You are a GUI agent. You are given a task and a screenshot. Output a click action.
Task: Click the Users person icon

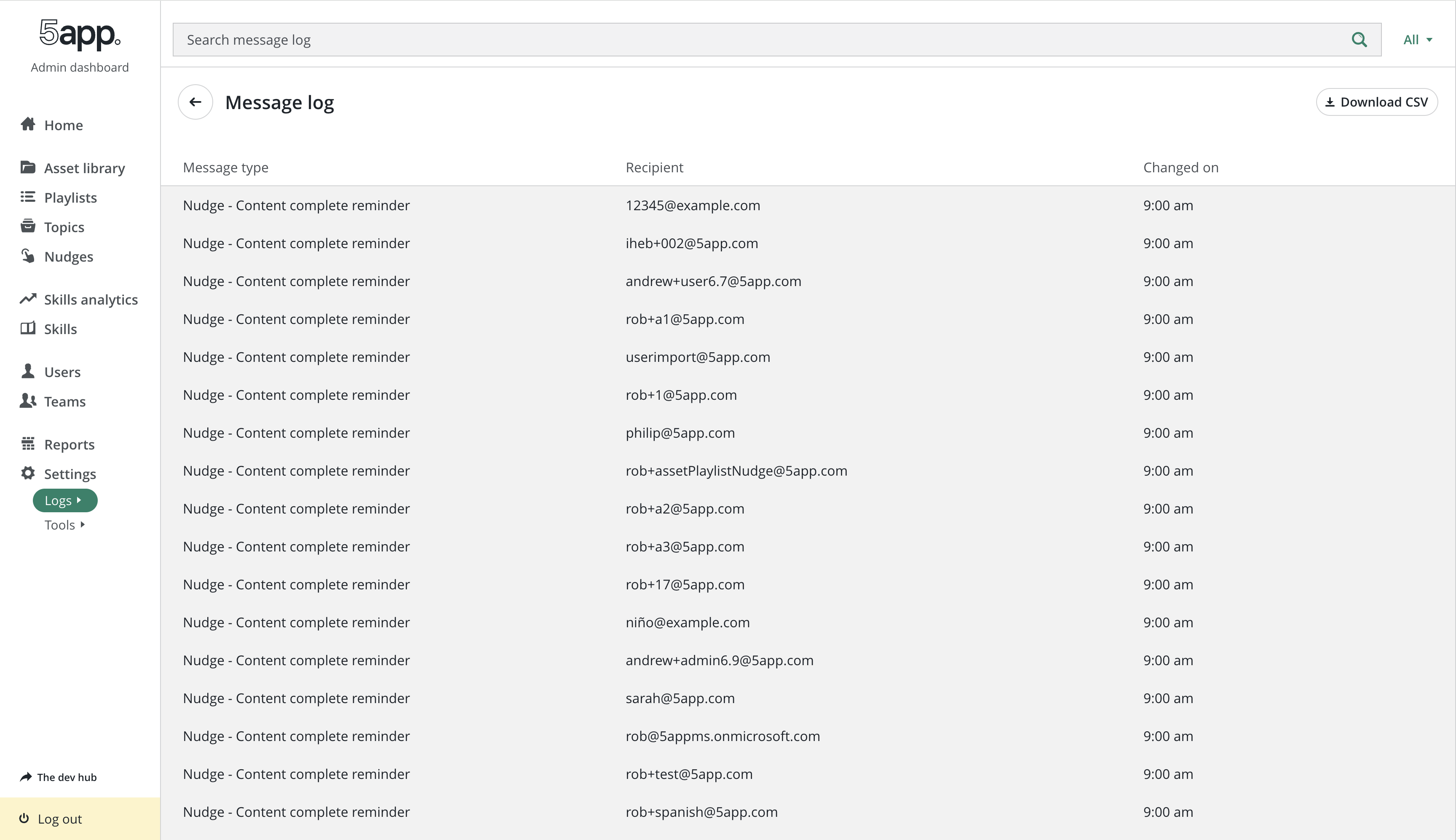[28, 371]
